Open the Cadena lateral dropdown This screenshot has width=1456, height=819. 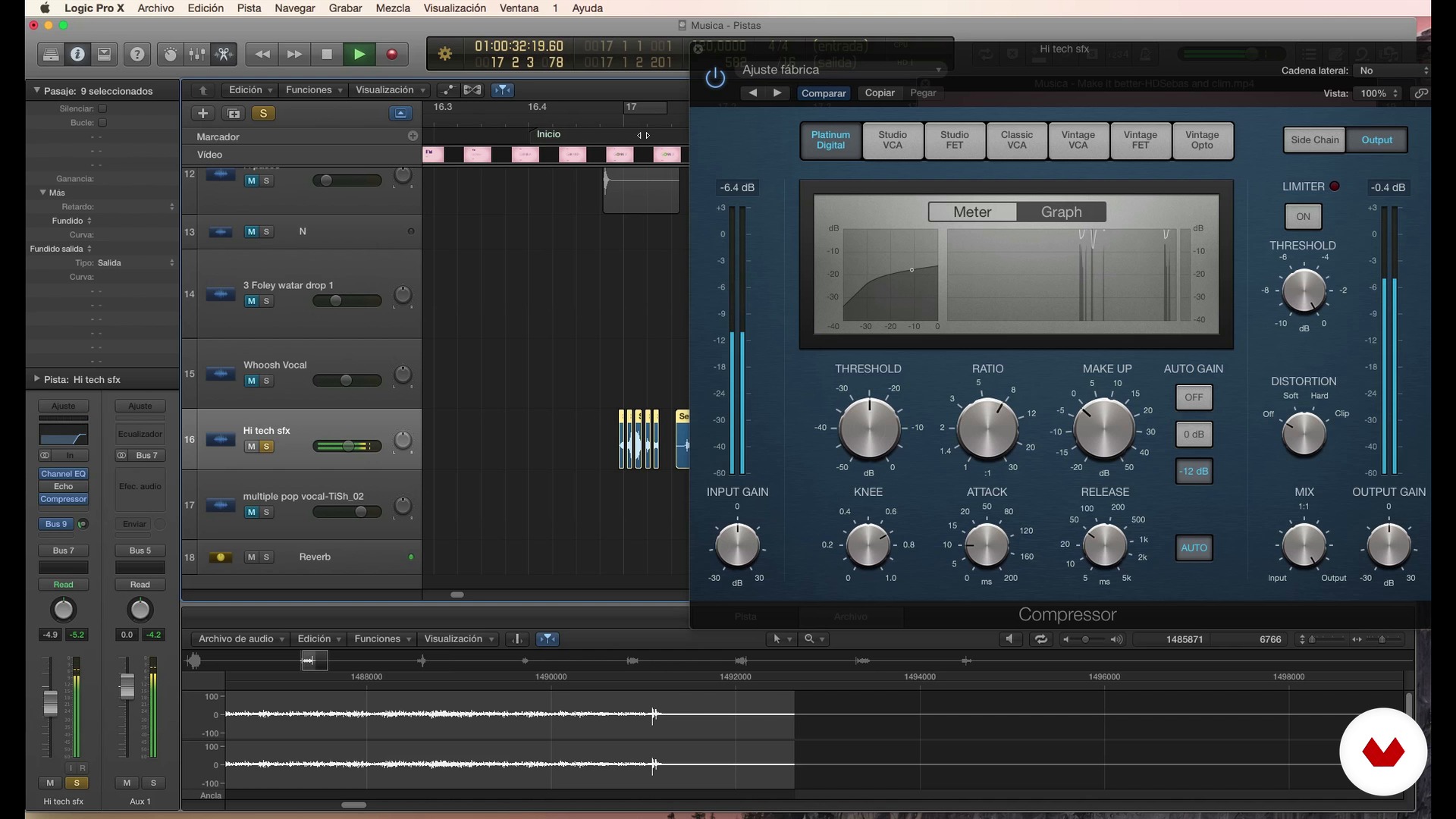[1393, 71]
